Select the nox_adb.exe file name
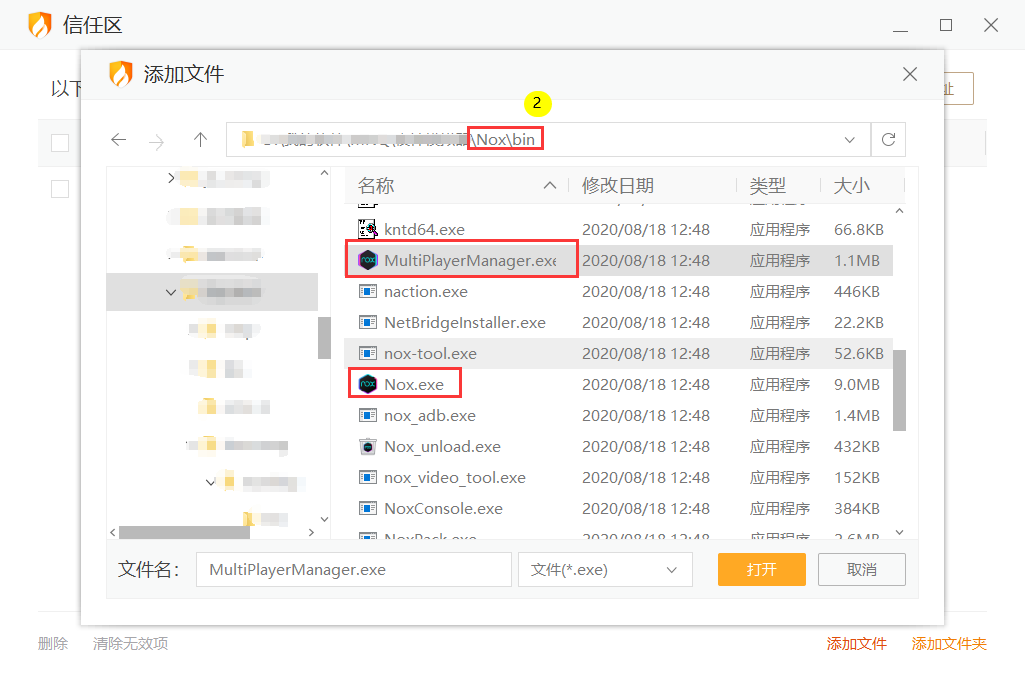Image resolution: width=1025 pixels, height=675 pixels. [x=430, y=416]
